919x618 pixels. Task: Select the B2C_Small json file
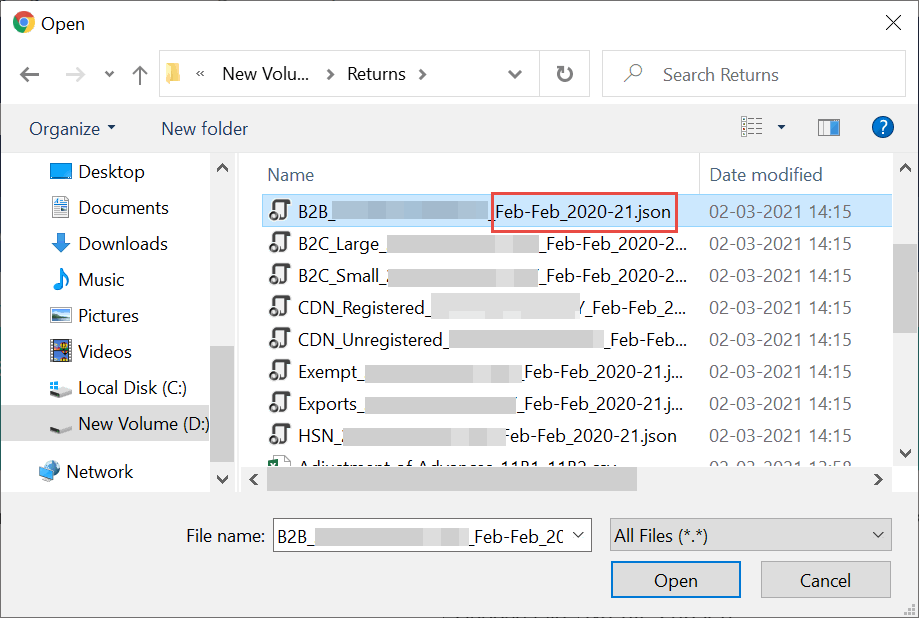click(x=577, y=276)
